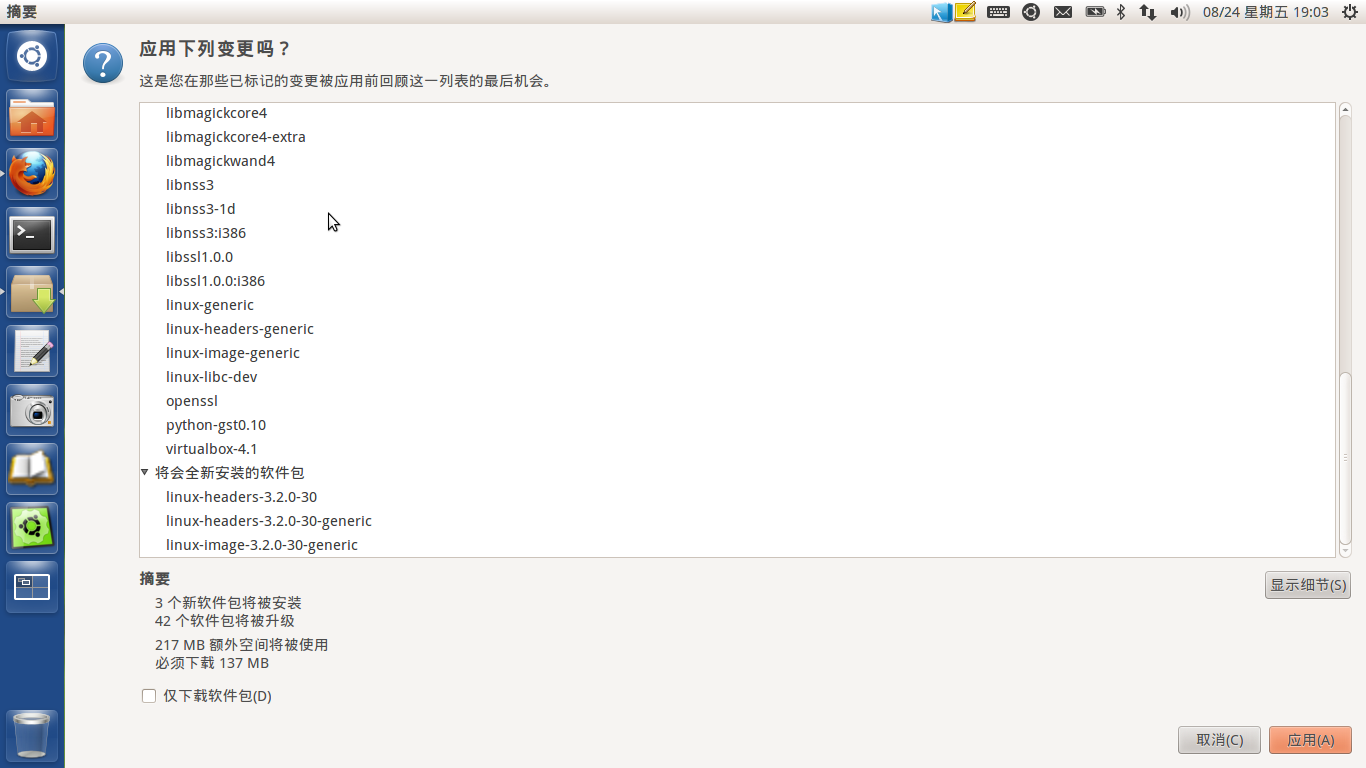Select linux-headers-generic package
The width and height of the screenshot is (1366, 768).
pyautogui.click(x=737, y=329)
